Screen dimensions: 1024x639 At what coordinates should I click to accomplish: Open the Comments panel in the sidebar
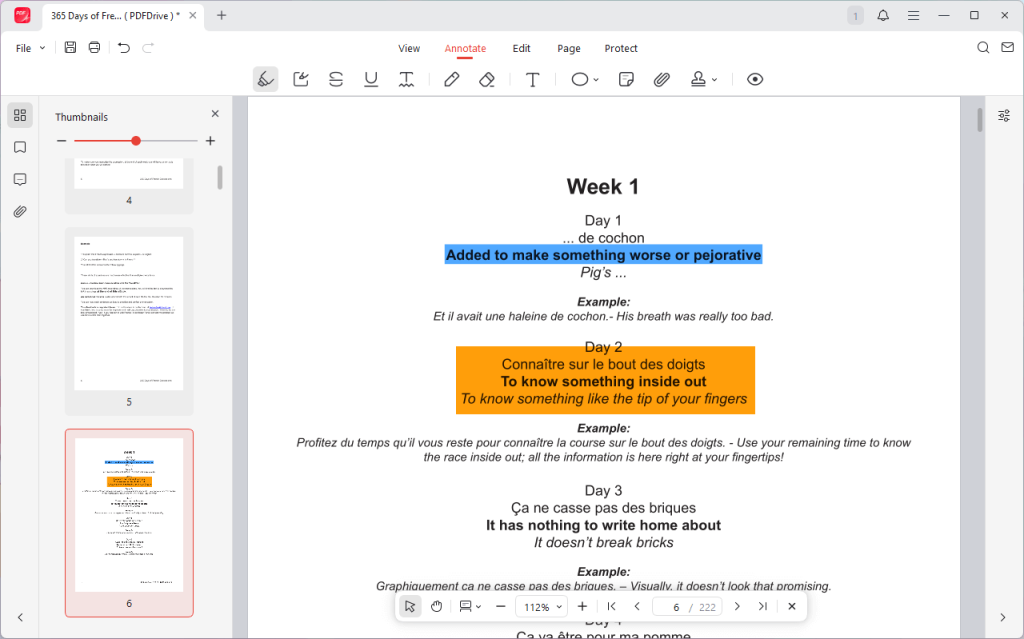pos(20,178)
